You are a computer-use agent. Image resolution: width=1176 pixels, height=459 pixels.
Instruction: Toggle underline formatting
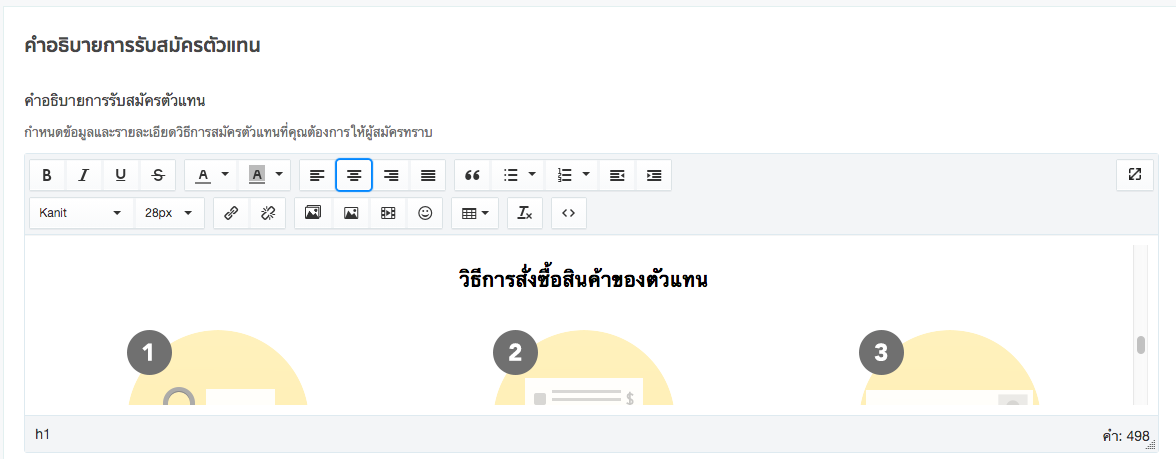click(x=121, y=176)
